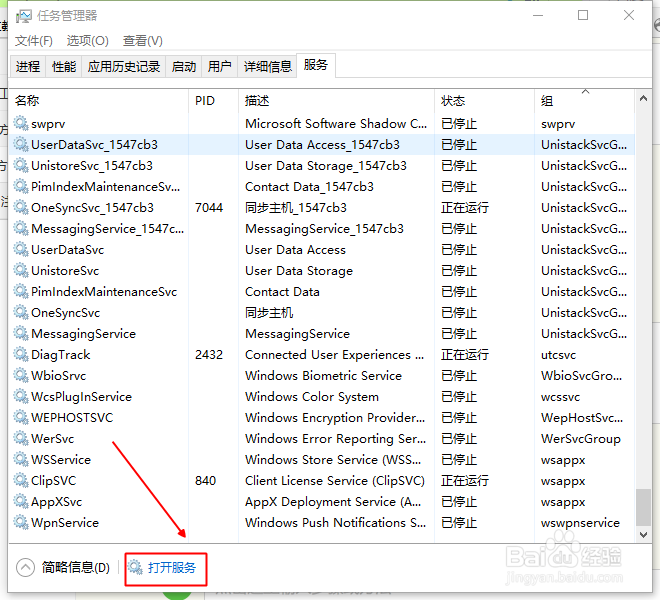Select 'Windows Biometric Service' description
660x600 pixels.
(x=323, y=376)
